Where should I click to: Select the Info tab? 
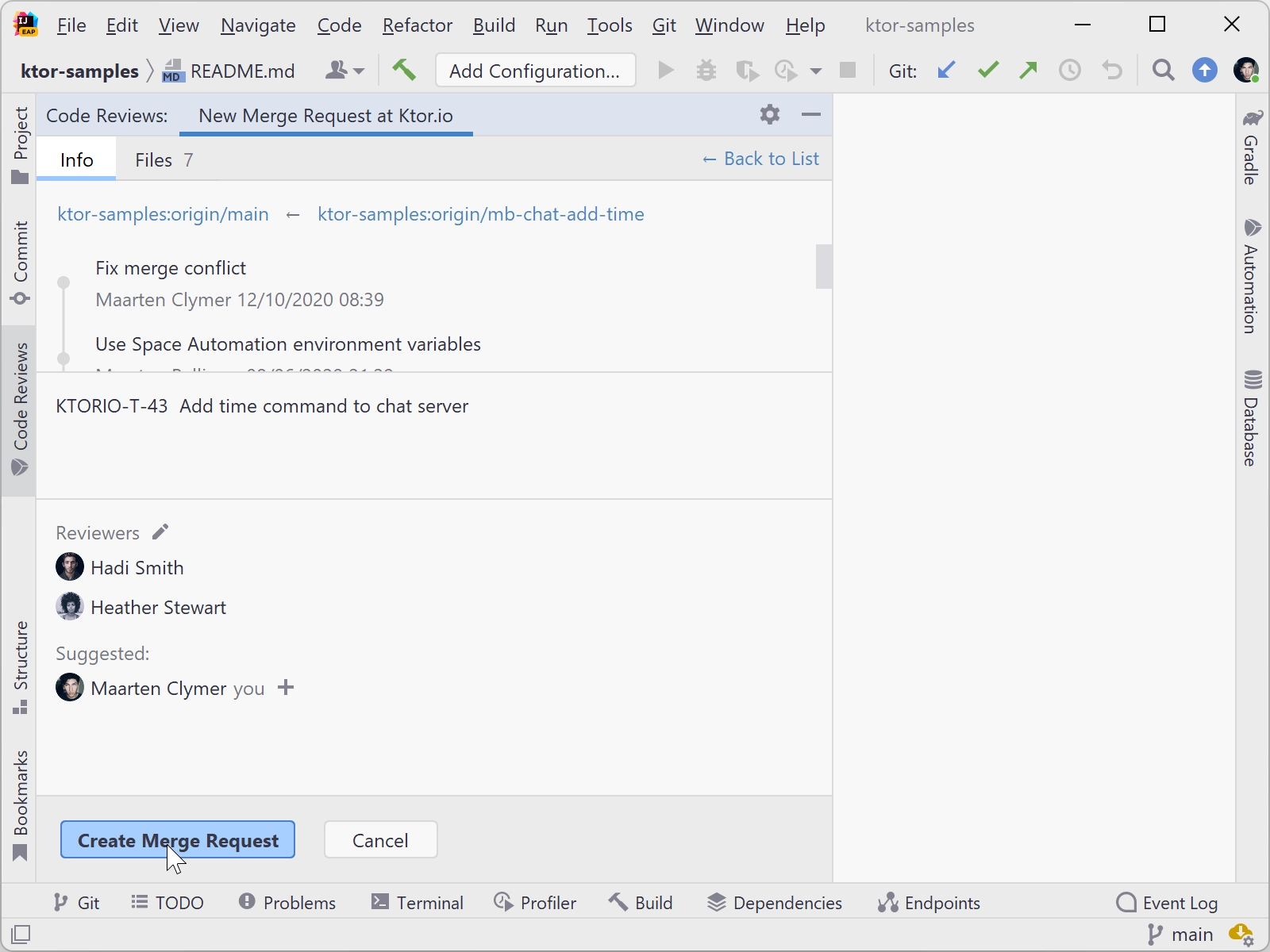click(x=77, y=159)
